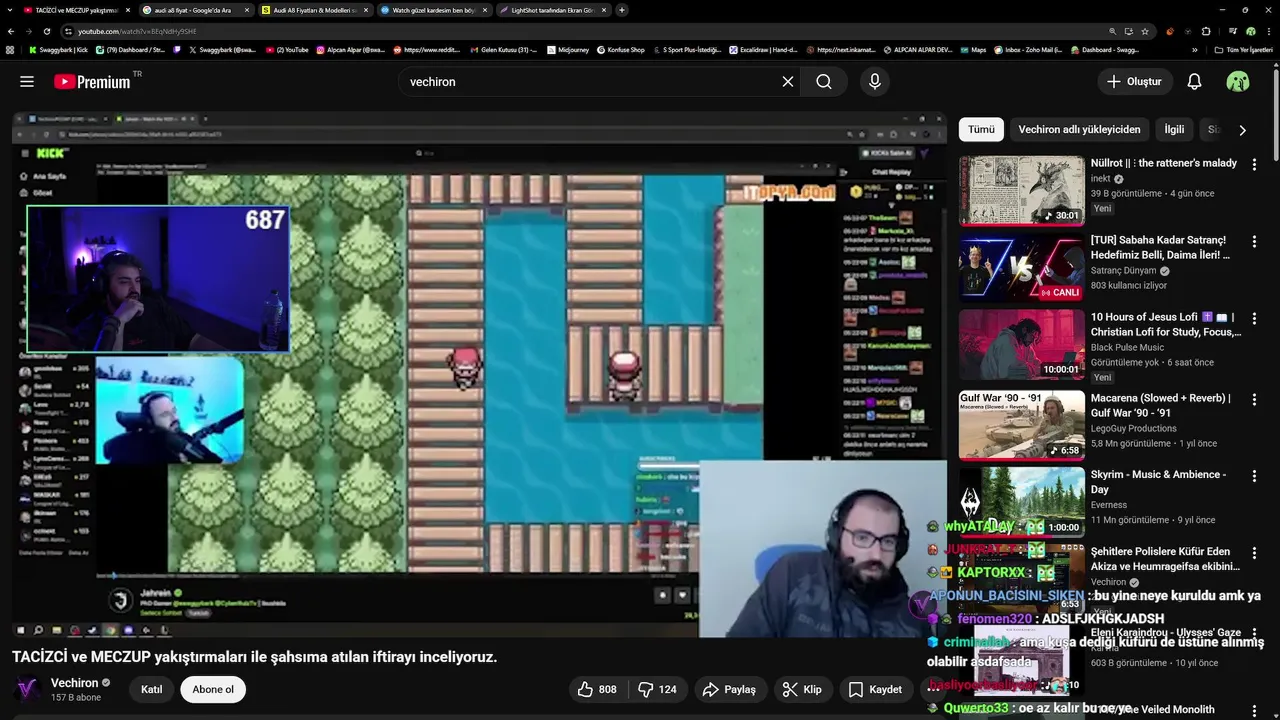Image resolution: width=1280 pixels, height=720 pixels.
Task: Open the browser zoom magnifier icon
Action: [x=1112, y=31]
